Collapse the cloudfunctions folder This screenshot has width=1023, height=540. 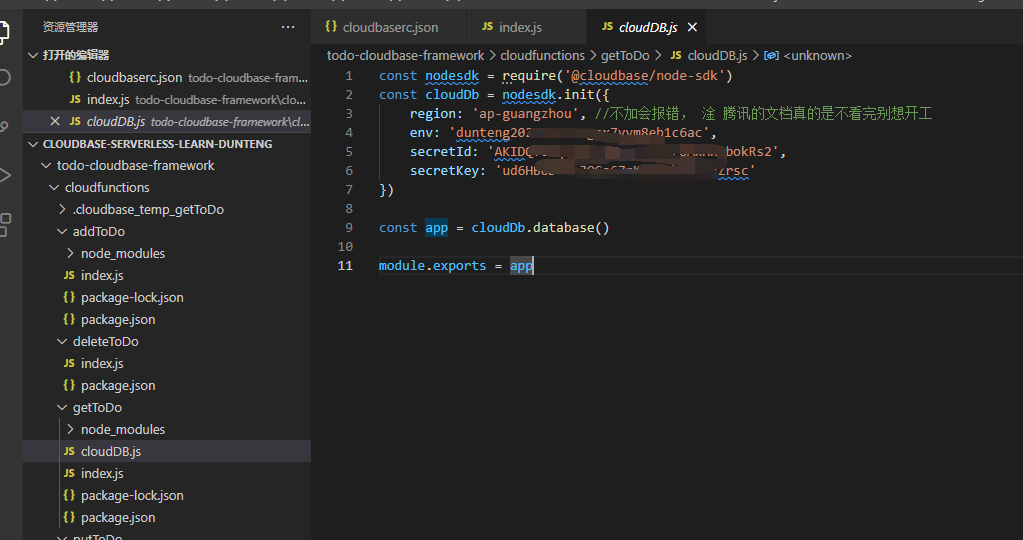tap(54, 188)
